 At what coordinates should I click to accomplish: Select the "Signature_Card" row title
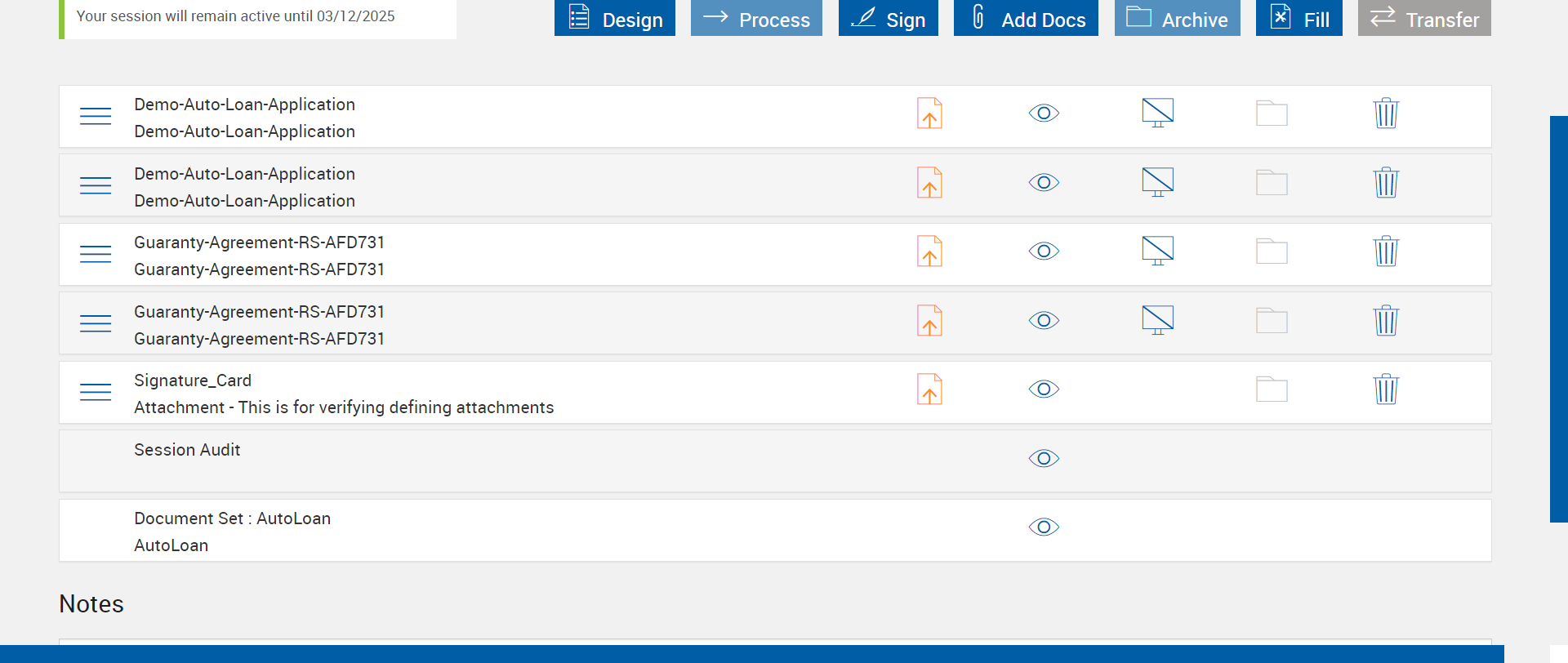(x=193, y=380)
